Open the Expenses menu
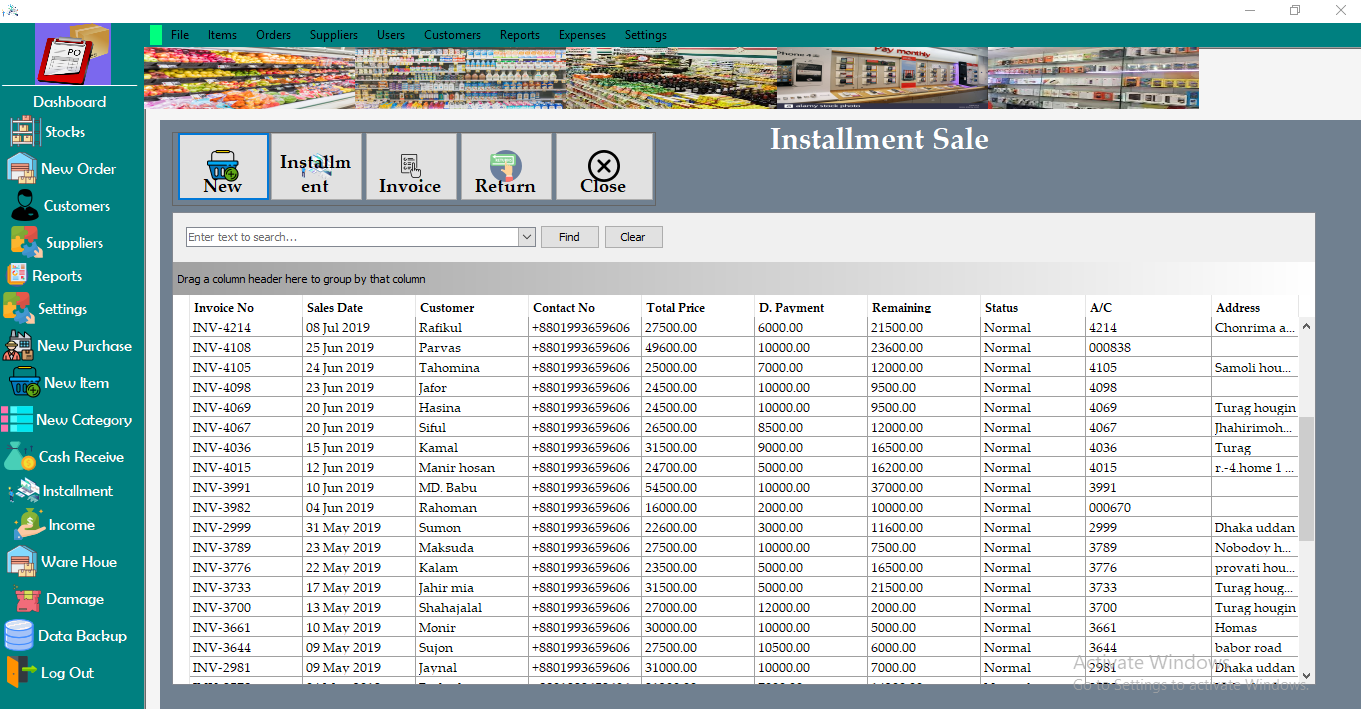Viewport: 1361px width, 709px height. (582, 34)
